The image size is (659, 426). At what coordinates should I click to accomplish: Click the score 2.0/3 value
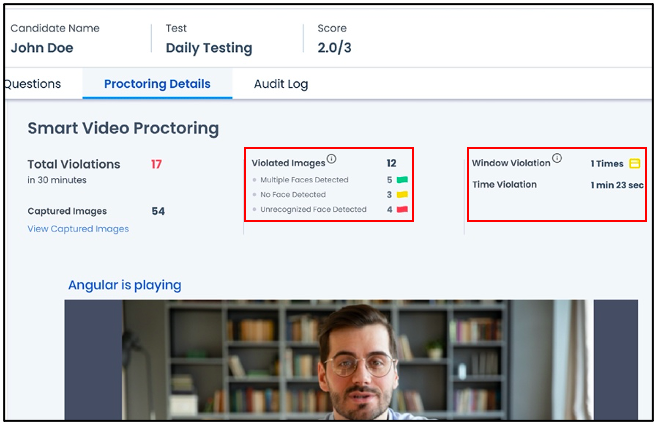tap(334, 48)
